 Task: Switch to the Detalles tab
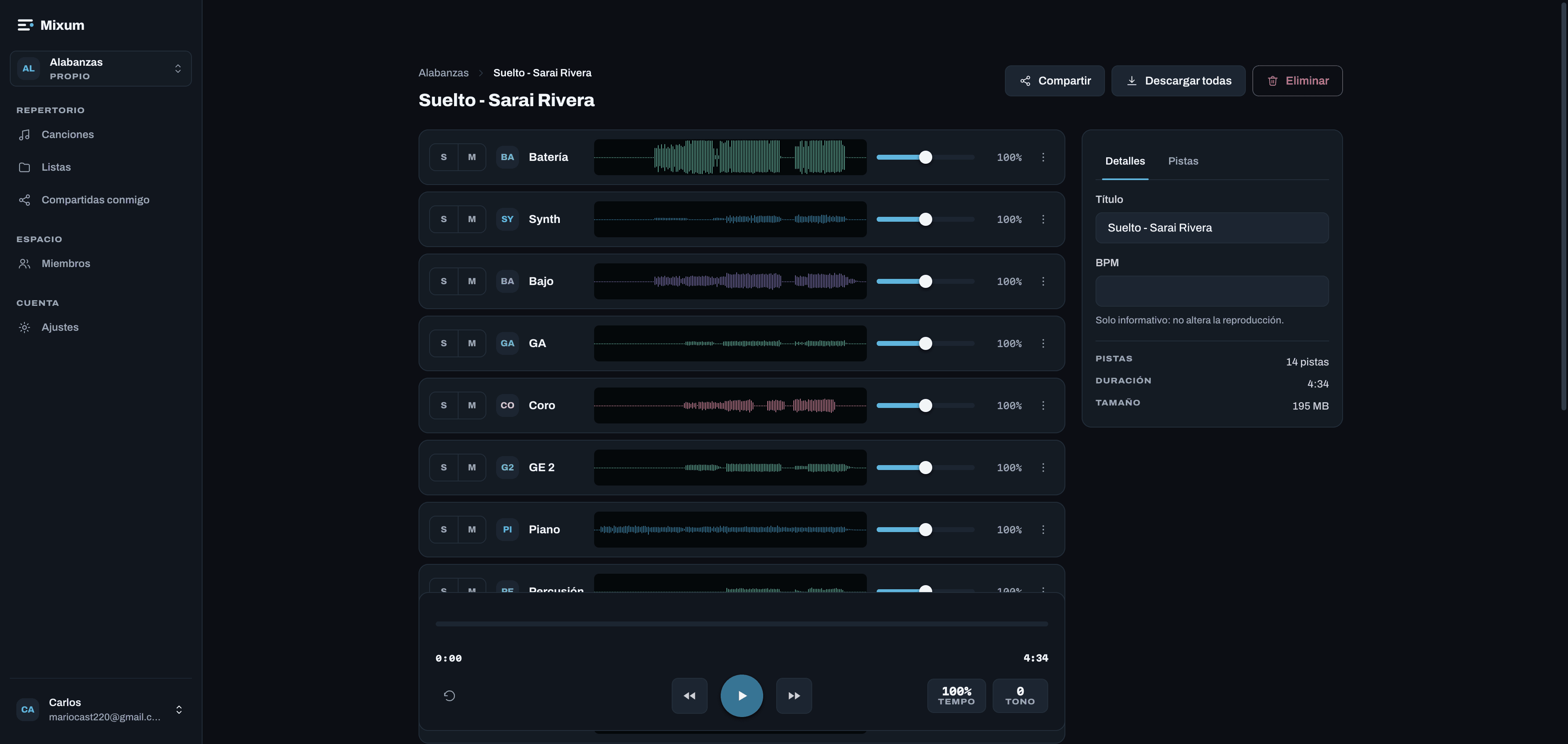pos(1125,161)
